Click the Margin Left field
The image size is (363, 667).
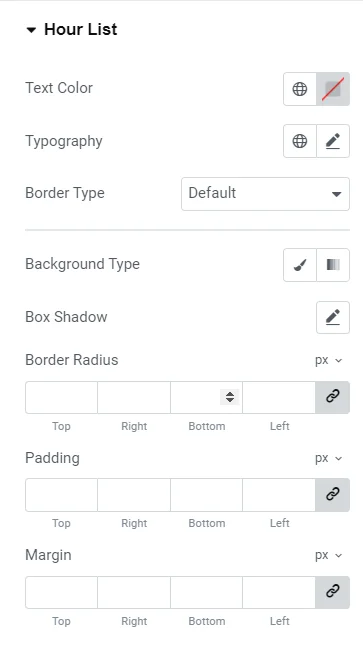(x=279, y=592)
